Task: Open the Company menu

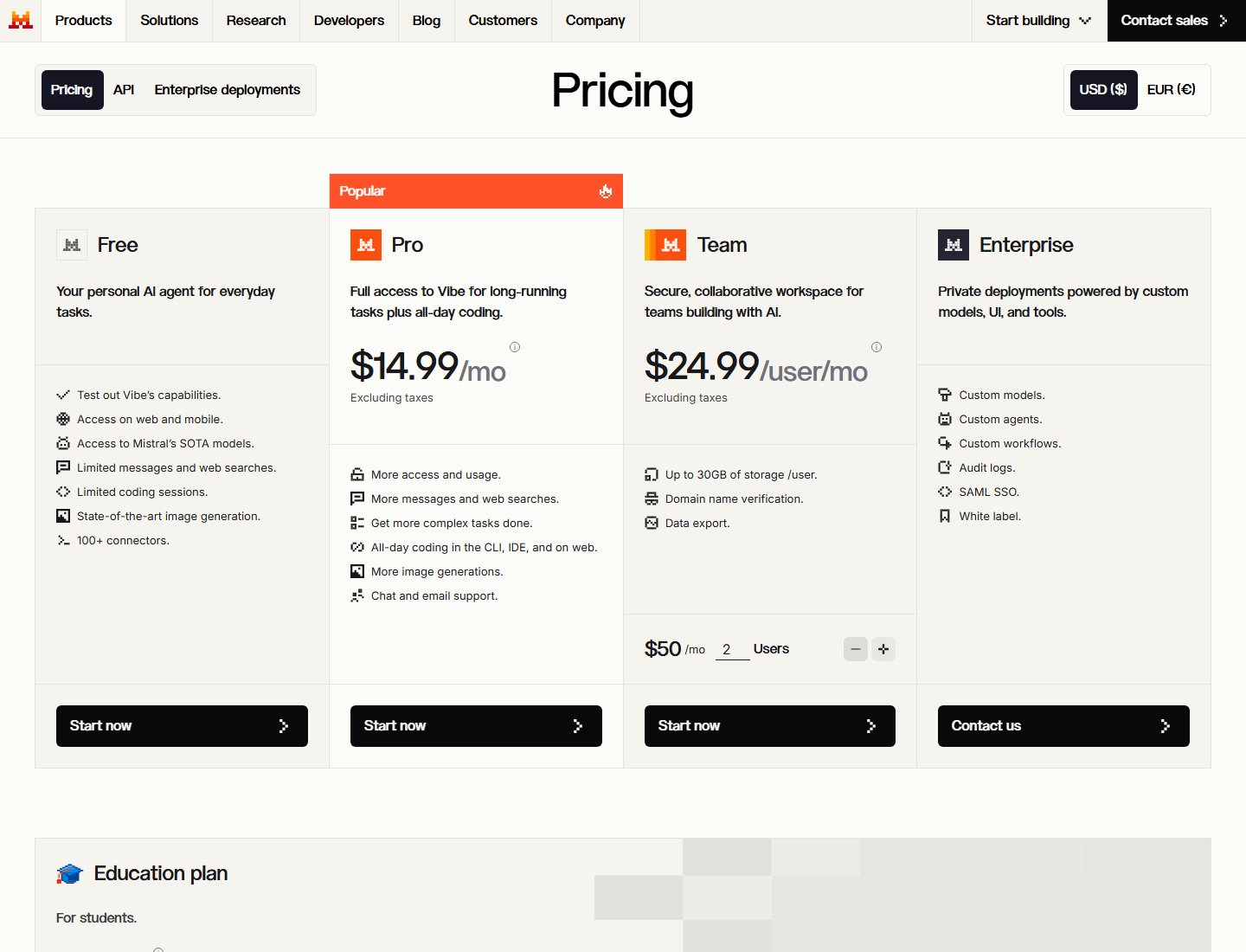Action: (x=595, y=21)
